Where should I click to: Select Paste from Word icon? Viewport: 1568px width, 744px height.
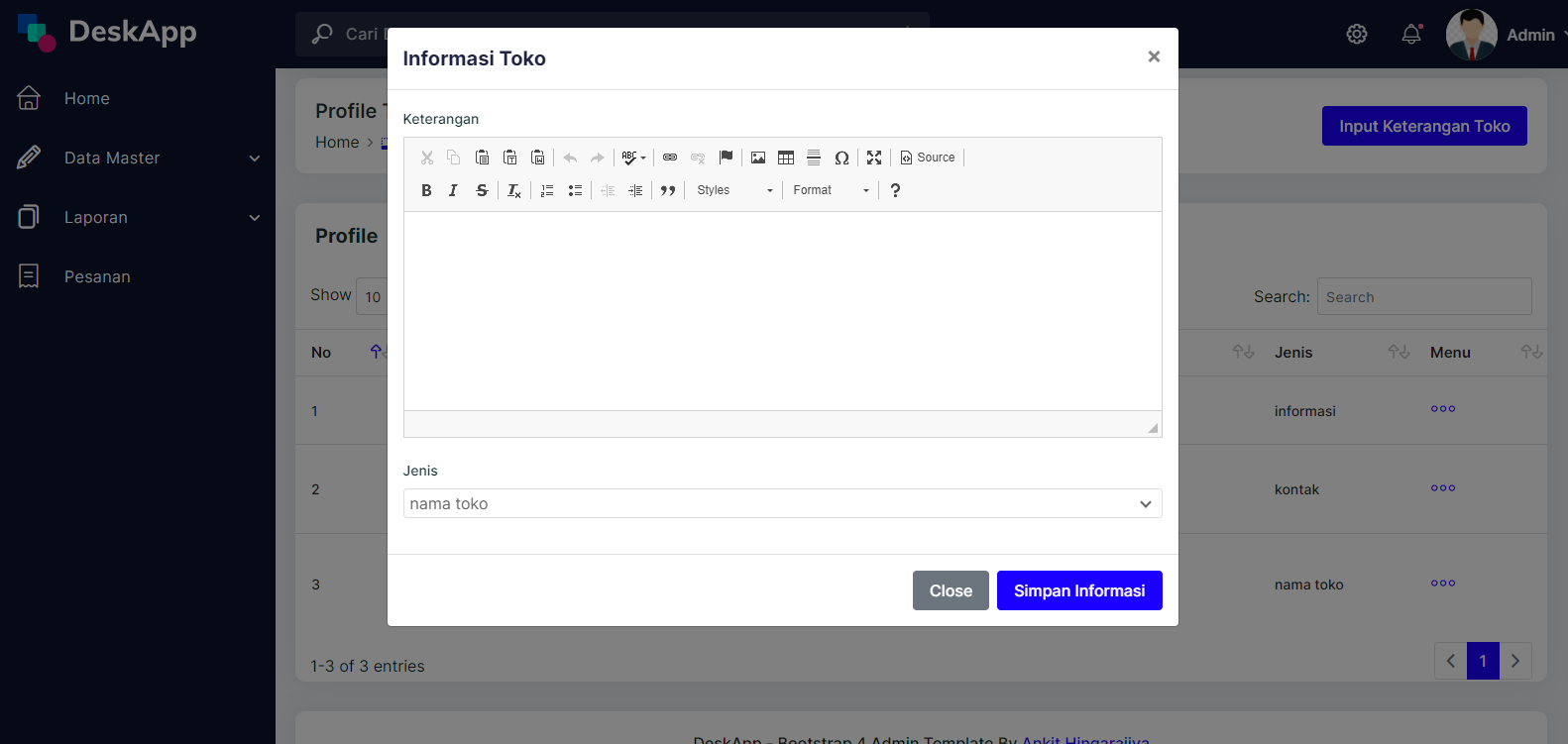(537, 158)
